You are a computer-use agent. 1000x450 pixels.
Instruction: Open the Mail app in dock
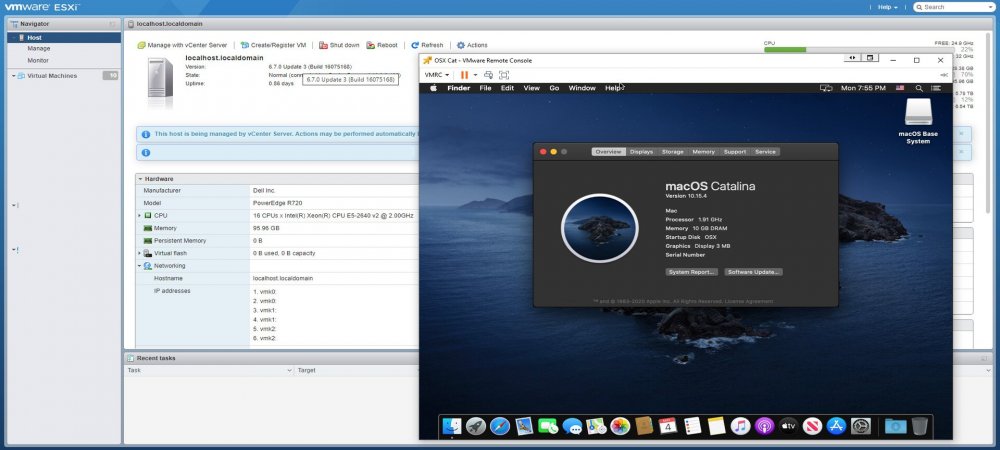click(524, 426)
